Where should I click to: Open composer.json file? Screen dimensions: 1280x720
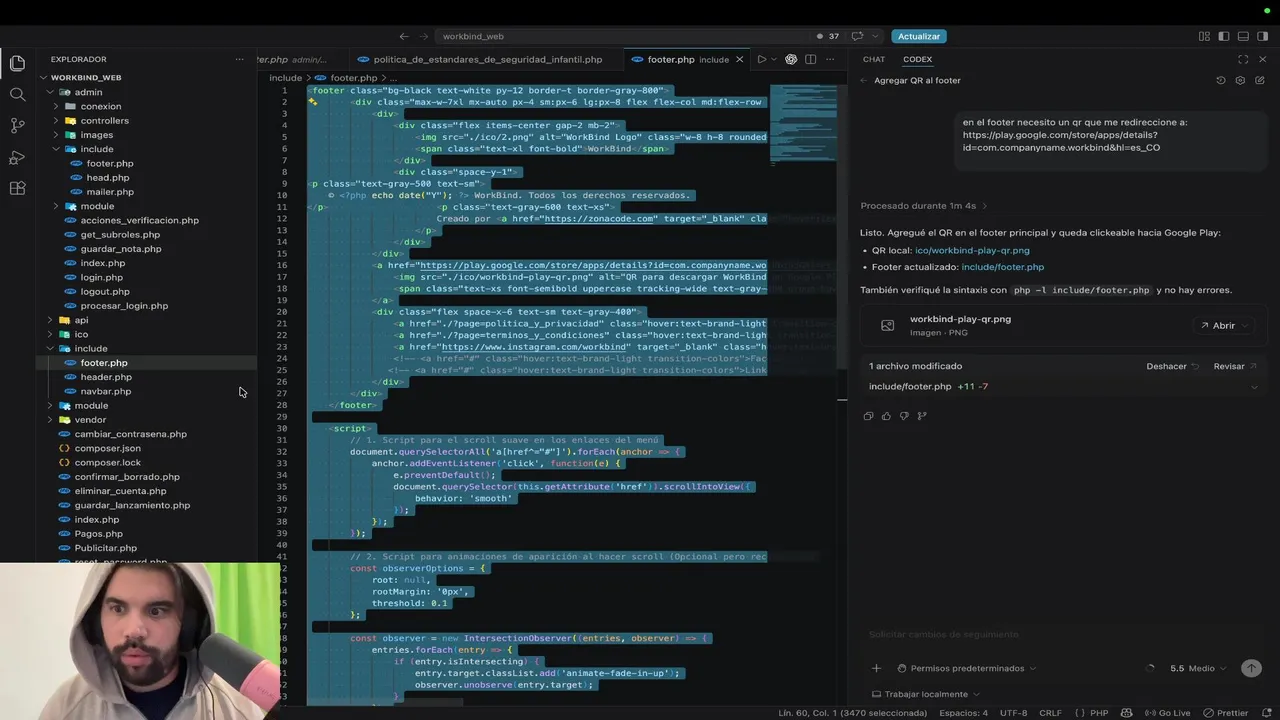coord(107,448)
